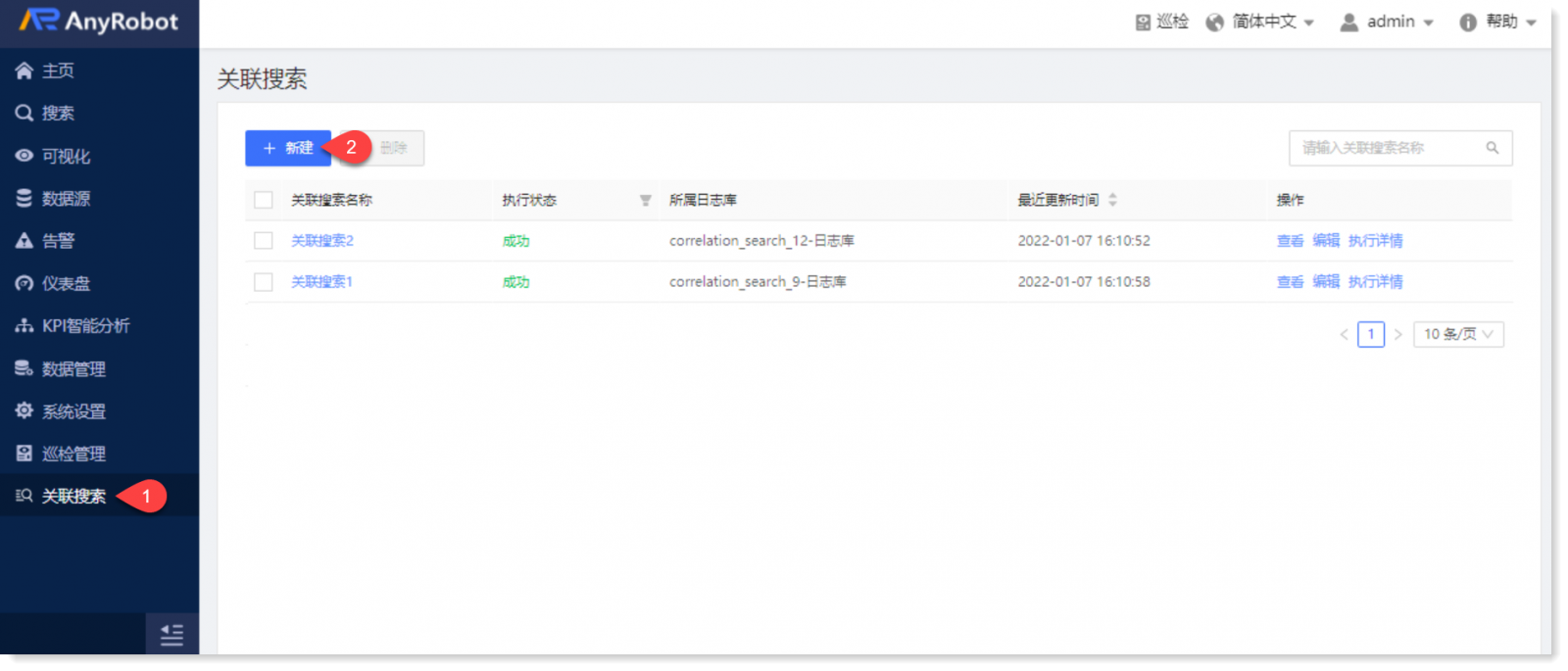Click the KPI智能分析 hierarchy icon

click(24, 326)
